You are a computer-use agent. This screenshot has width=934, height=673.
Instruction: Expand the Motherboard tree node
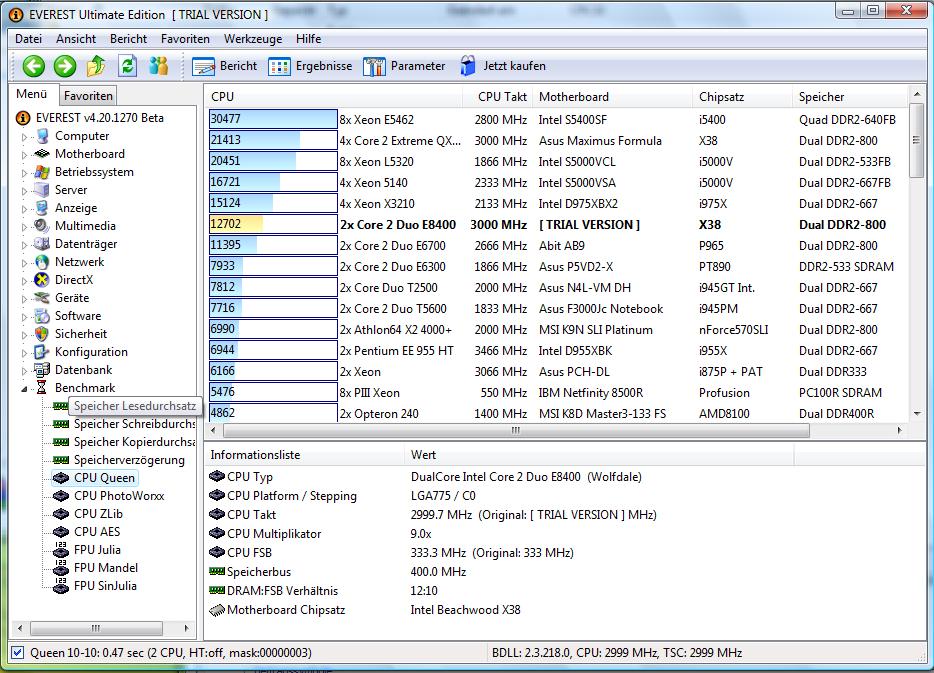(24, 155)
